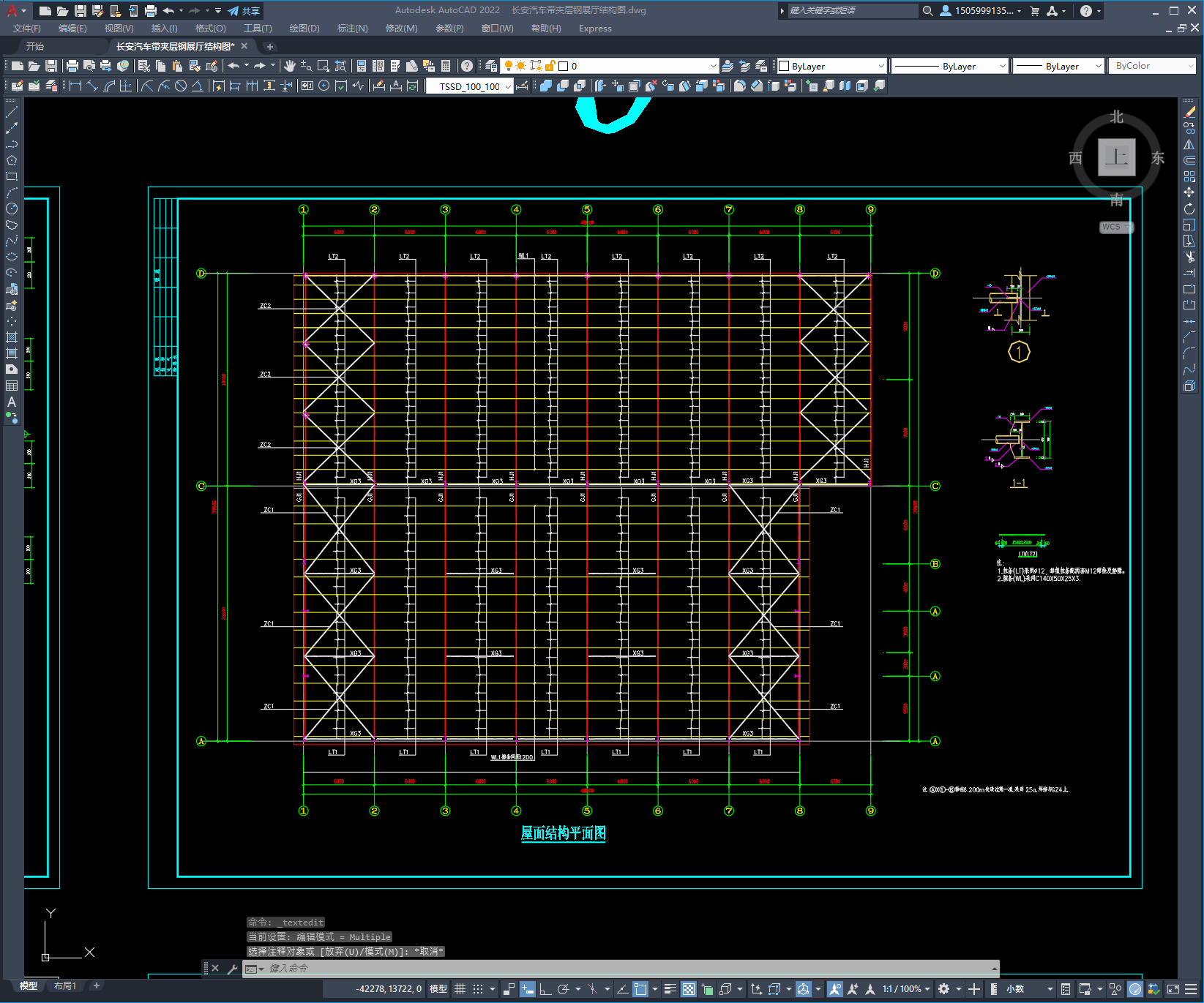Activate the Pan hand tool
Screen dimensions: 1204x1003
click(x=290, y=66)
